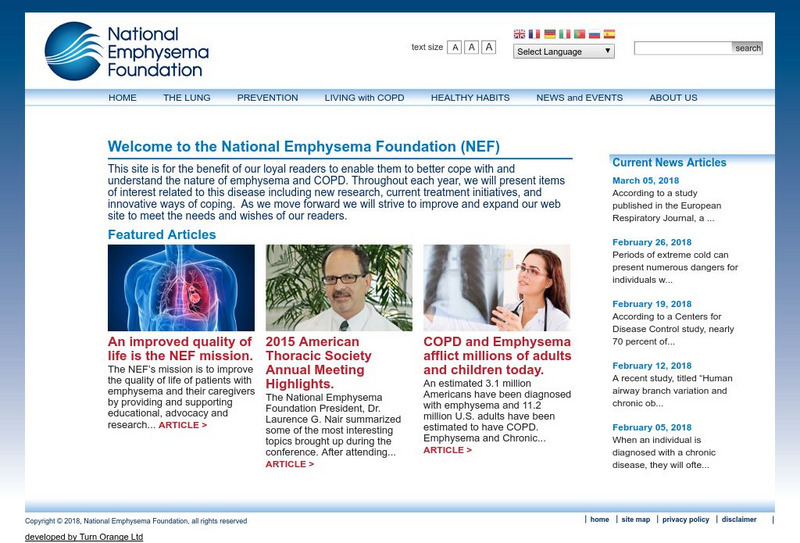Click the search input field
Viewport: 800px width, 543px height.
(683, 48)
